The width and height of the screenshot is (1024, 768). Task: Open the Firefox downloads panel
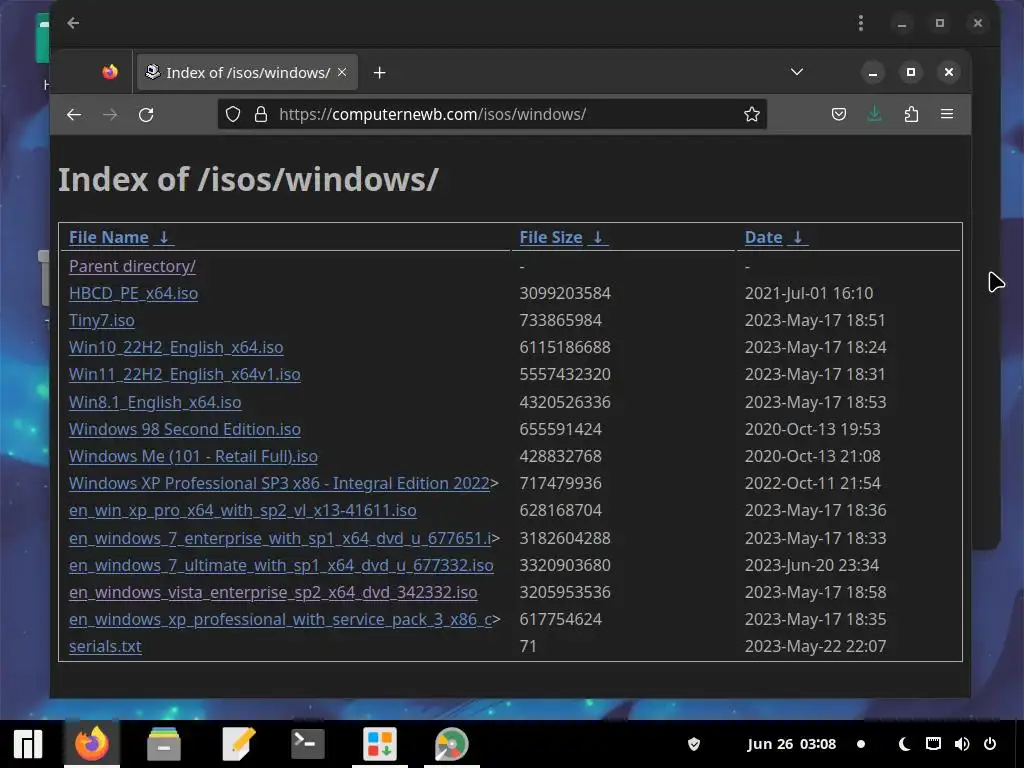[874, 115]
